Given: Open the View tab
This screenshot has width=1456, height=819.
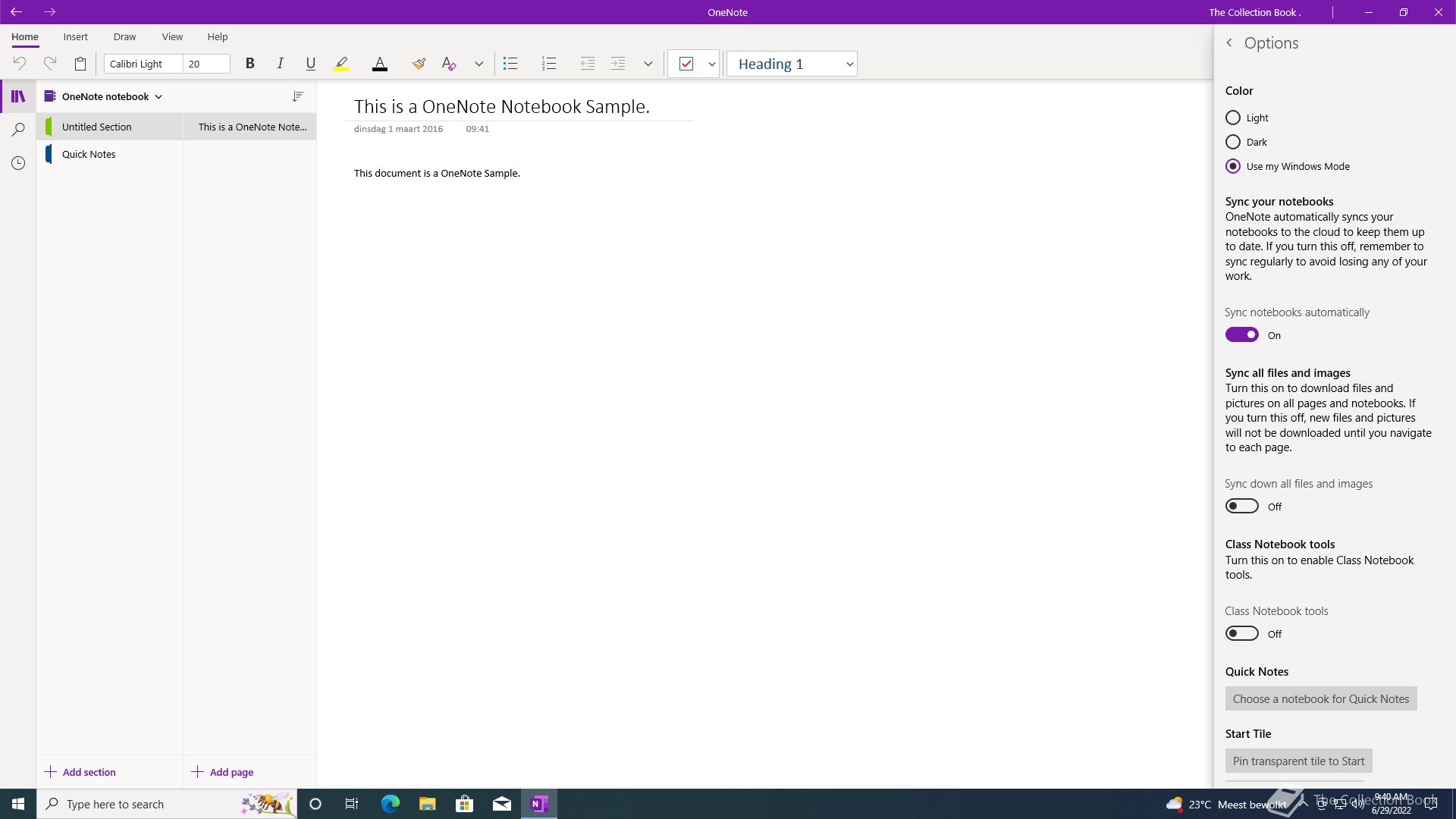Looking at the screenshot, I should point(173,36).
